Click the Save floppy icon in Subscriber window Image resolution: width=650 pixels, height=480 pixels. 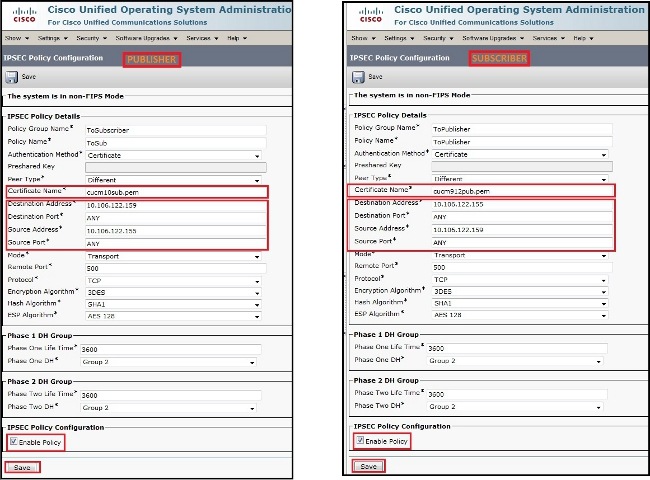pos(358,77)
